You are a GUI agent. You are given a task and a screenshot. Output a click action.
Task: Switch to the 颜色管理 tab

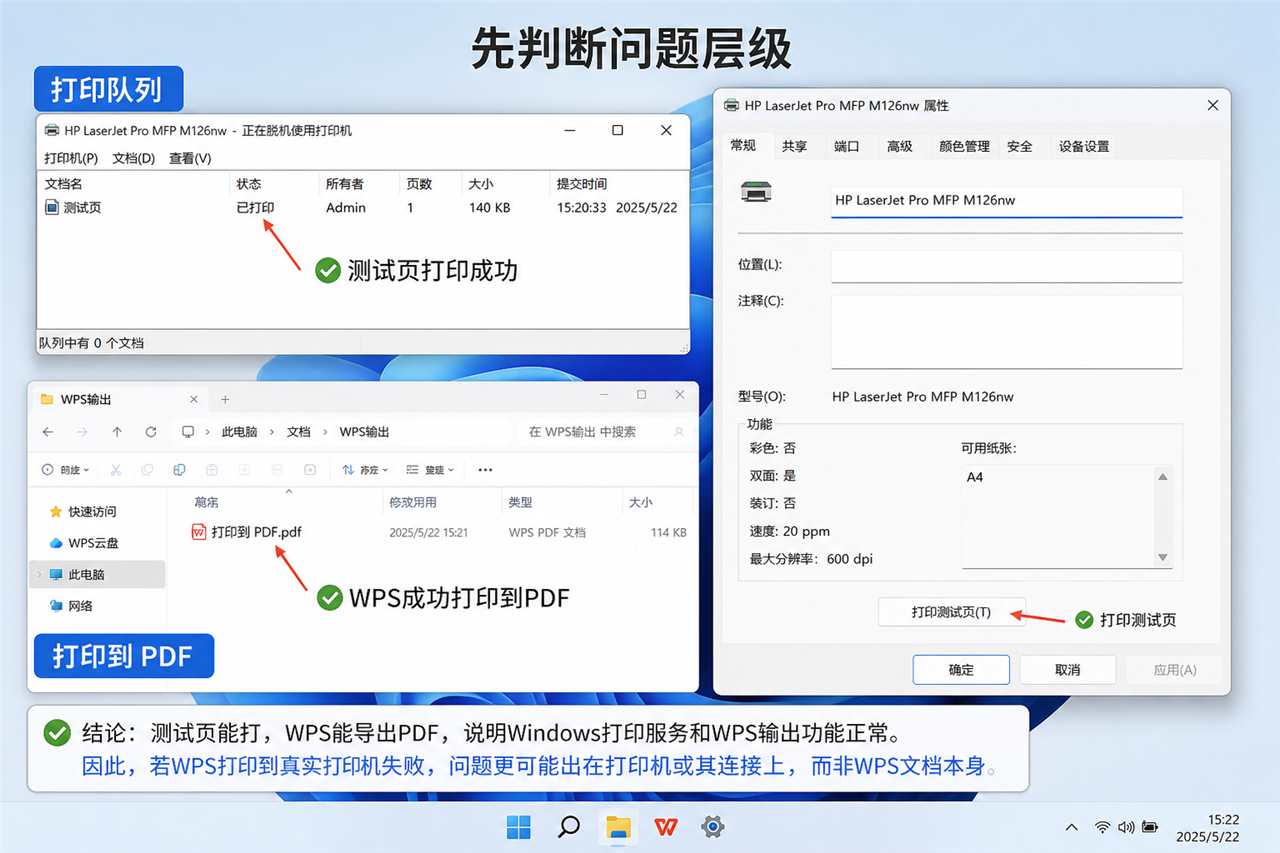coord(964,146)
